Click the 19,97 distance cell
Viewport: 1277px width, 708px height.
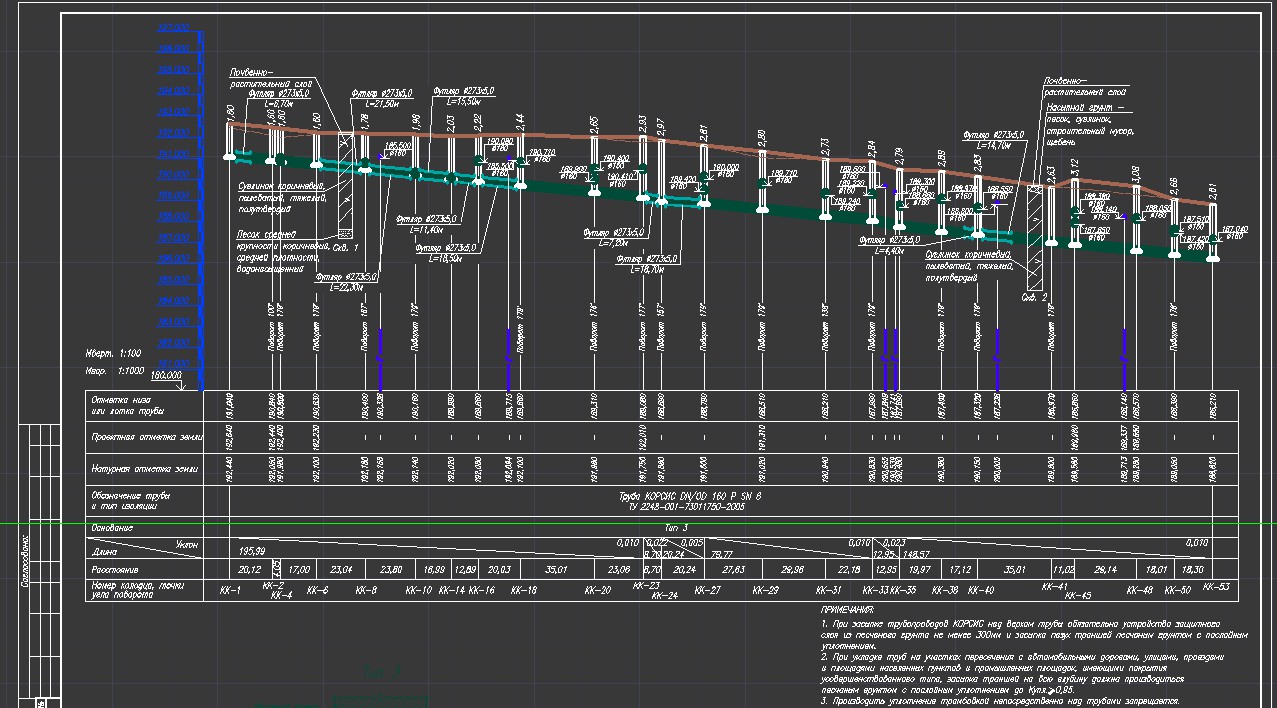[x=918, y=569]
